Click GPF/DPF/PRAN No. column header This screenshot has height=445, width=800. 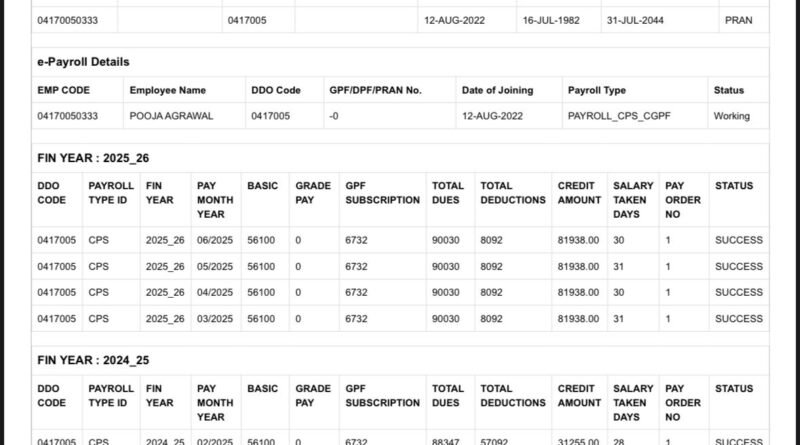(375, 90)
